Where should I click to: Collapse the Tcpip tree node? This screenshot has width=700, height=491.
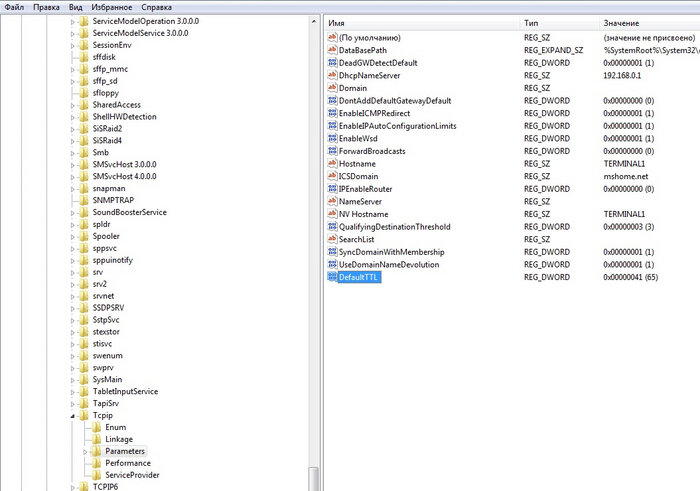pos(72,416)
